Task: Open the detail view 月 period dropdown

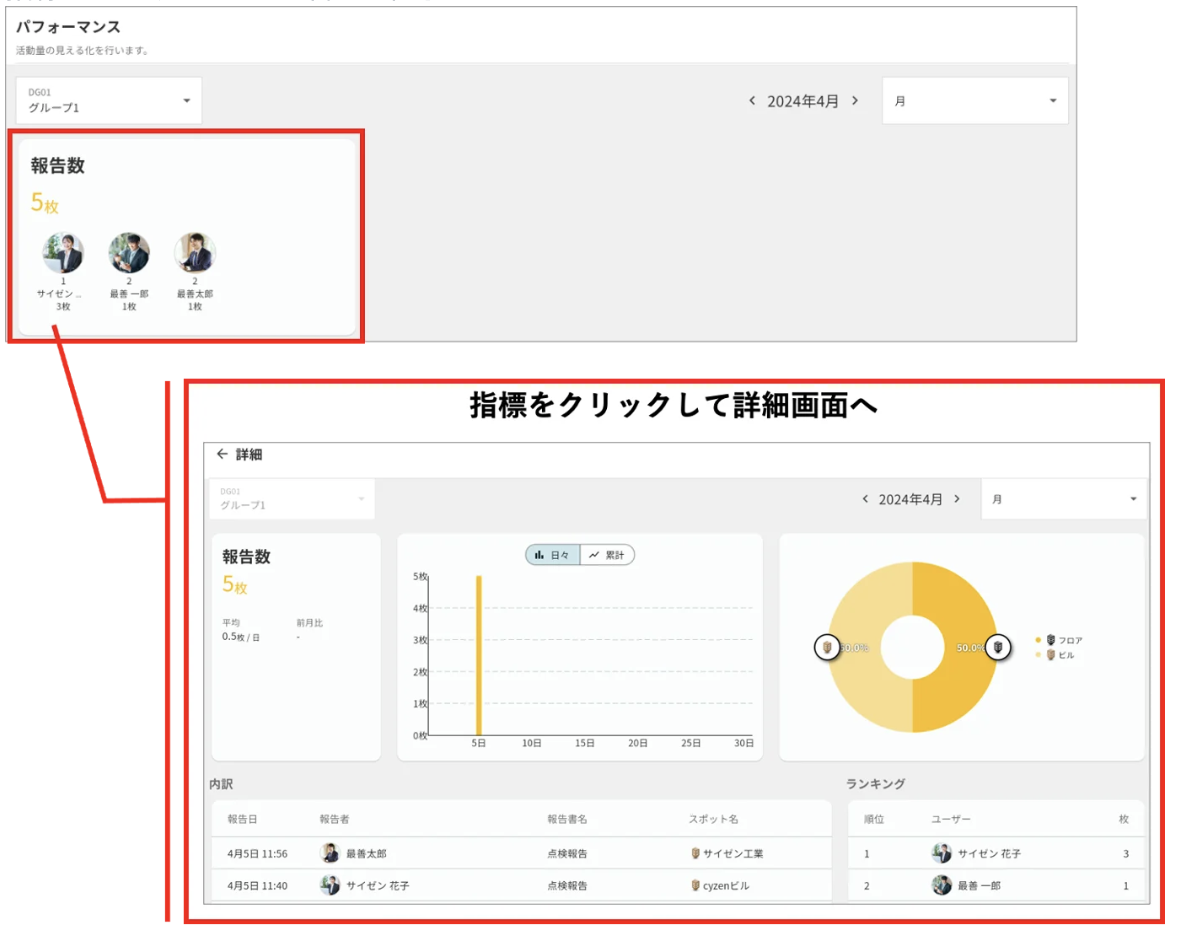Action: 1064,499
